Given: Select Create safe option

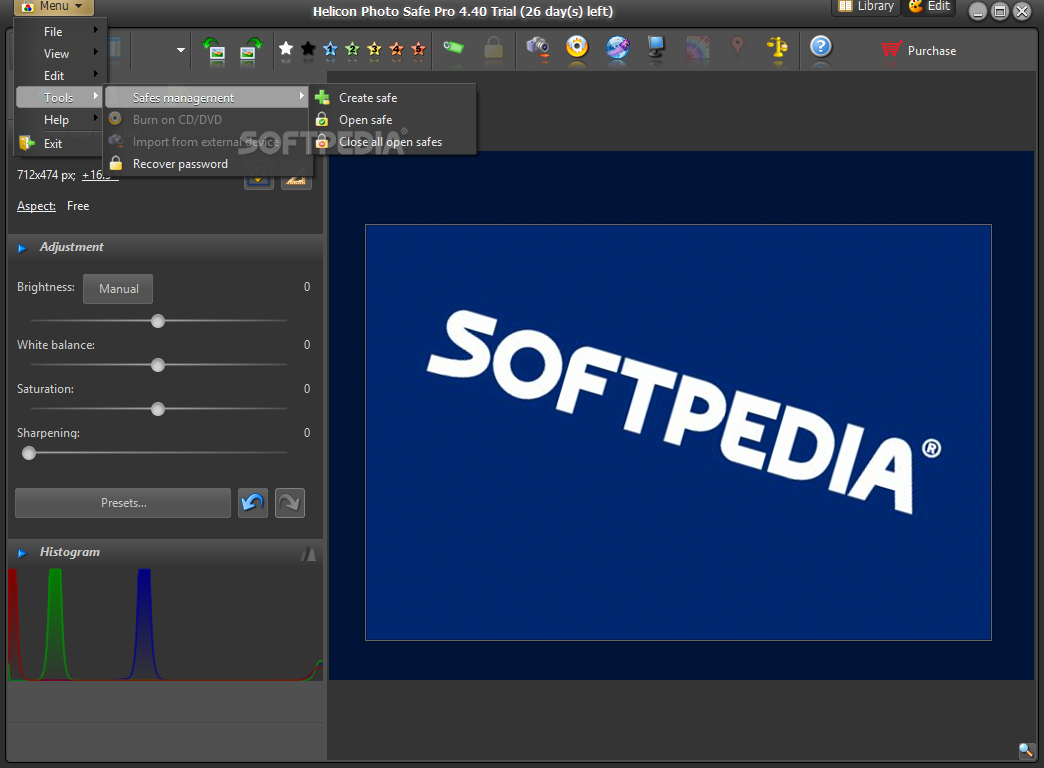Looking at the screenshot, I should coord(393,97).
